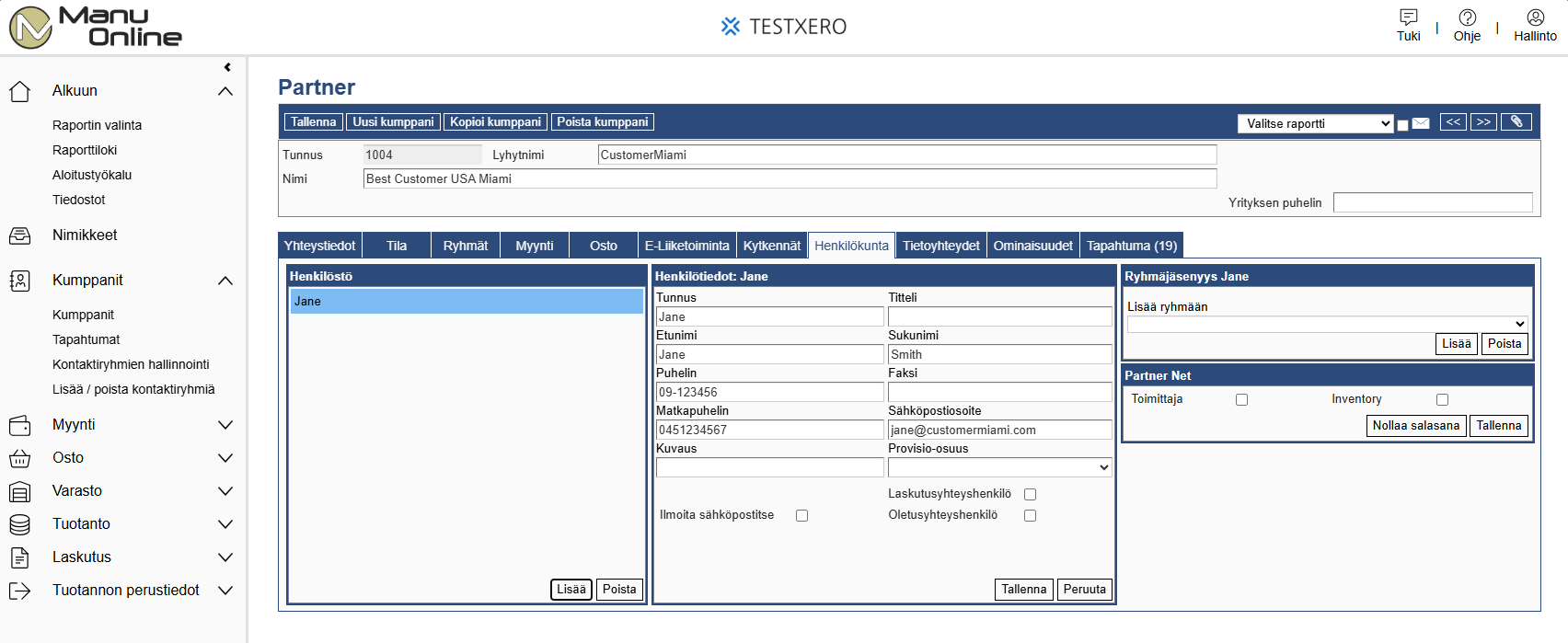Open Raportin valinta link
Viewport: 1568px width, 643px height.
(97, 125)
